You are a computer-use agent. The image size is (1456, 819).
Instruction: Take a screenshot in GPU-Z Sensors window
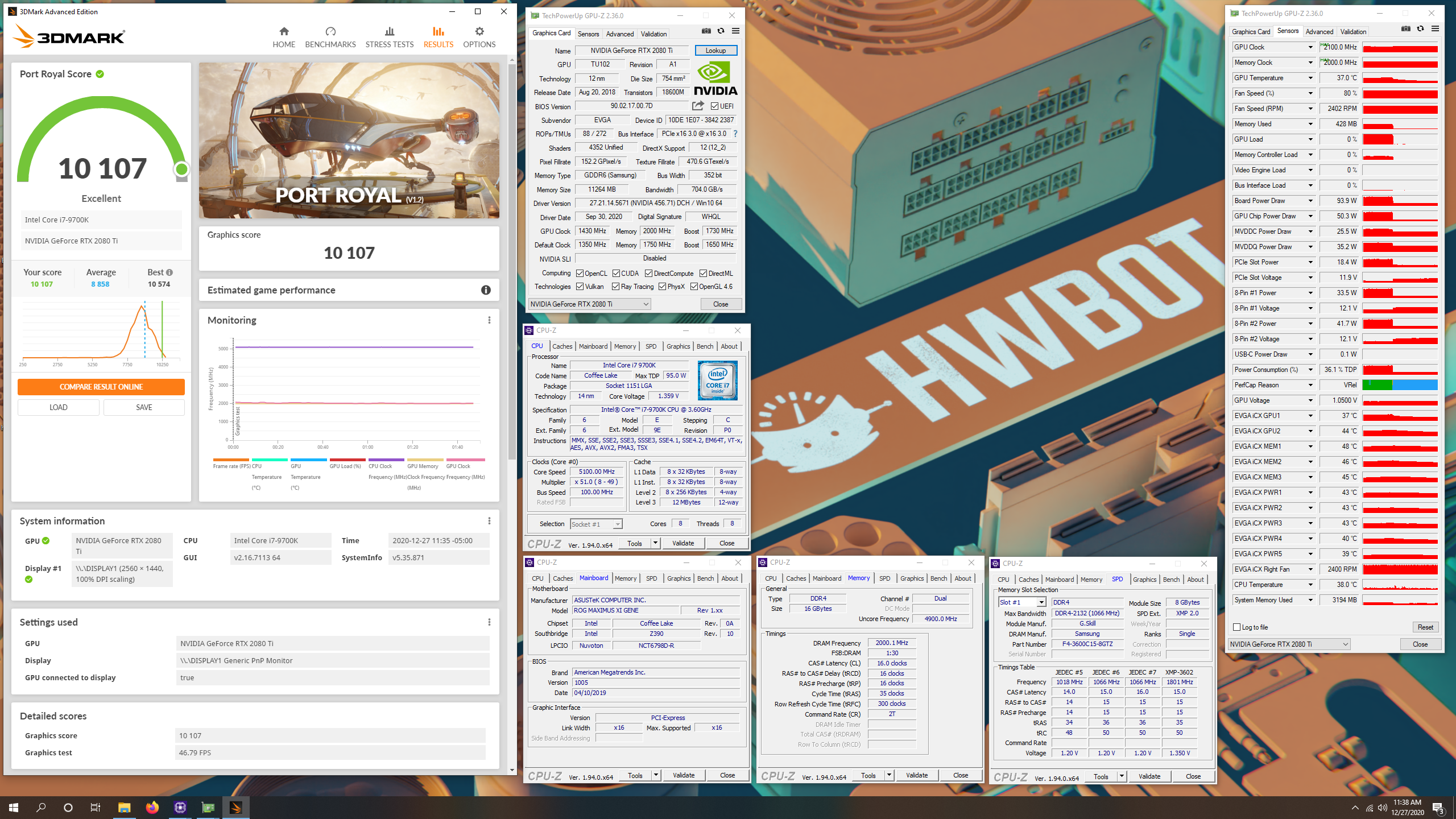tap(1406, 28)
